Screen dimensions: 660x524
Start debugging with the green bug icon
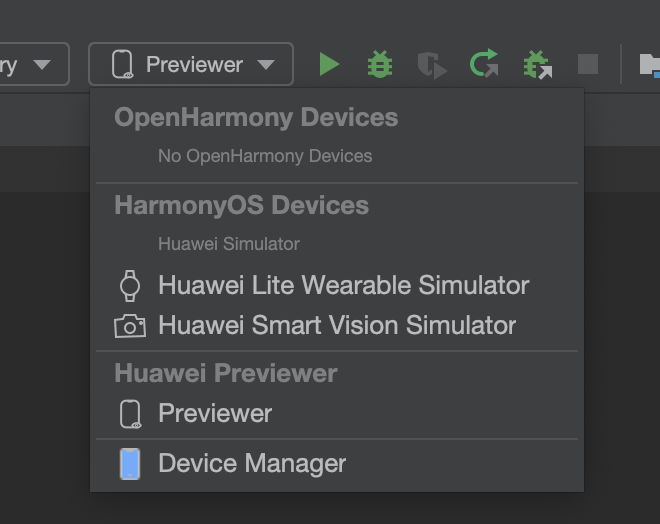pyautogui.click(x=380, y=65)
